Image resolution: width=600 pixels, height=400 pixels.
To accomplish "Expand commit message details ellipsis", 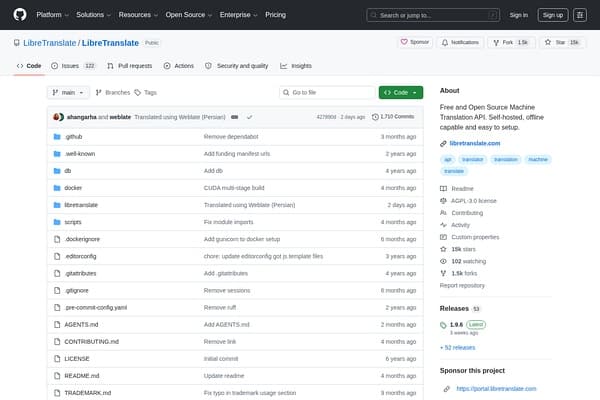I will pos(235,117).
